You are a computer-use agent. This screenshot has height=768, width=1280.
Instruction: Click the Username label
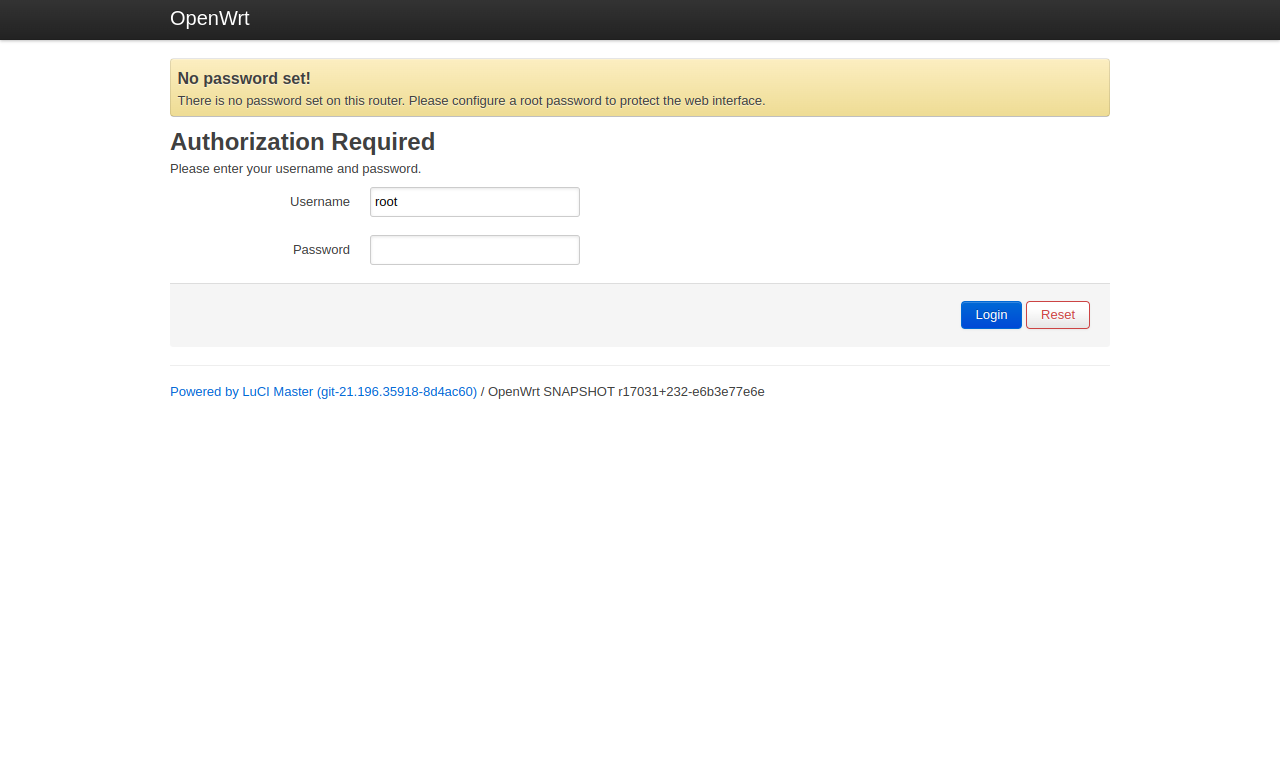[x=320, y=202]
